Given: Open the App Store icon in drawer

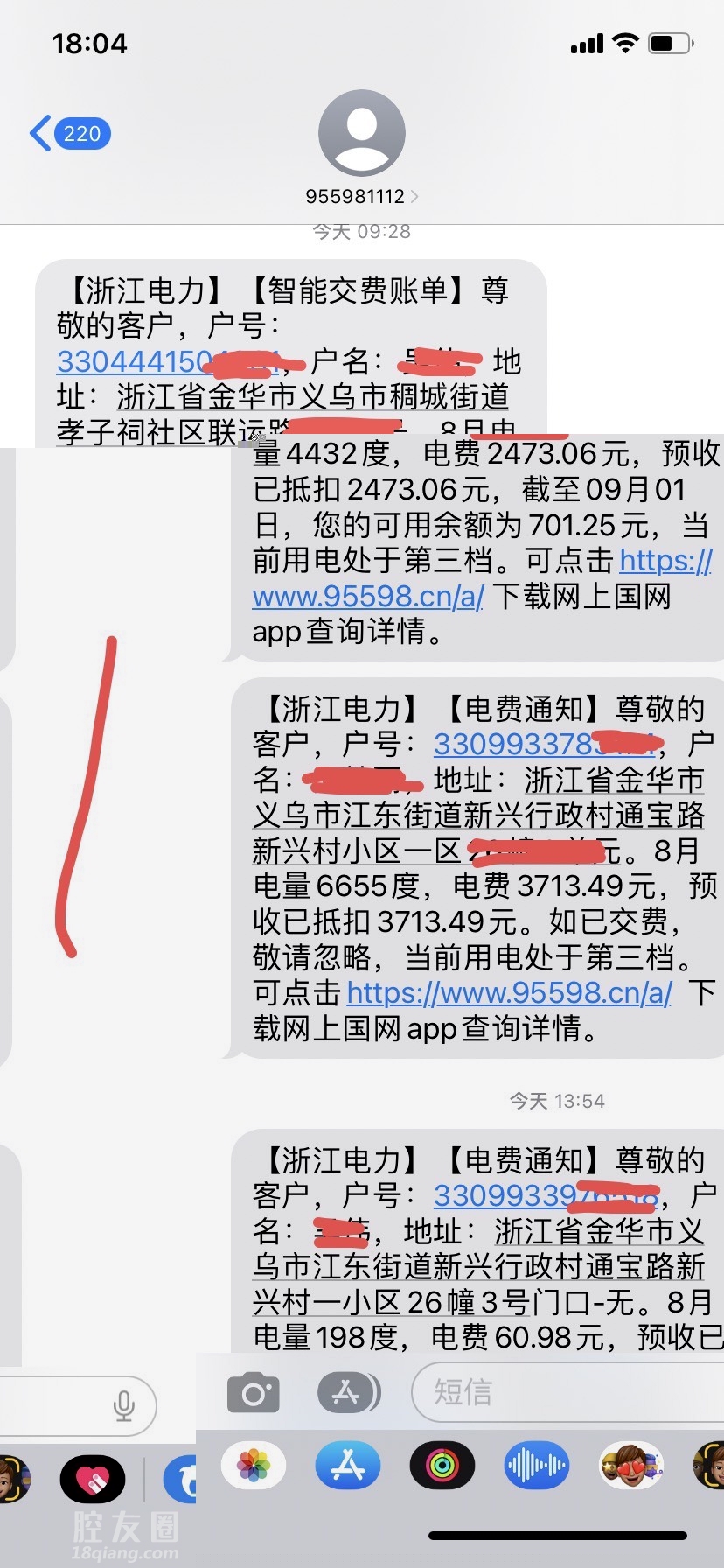Looking at the screenshot, I should pyautogui.click(x=348, y=1465).
